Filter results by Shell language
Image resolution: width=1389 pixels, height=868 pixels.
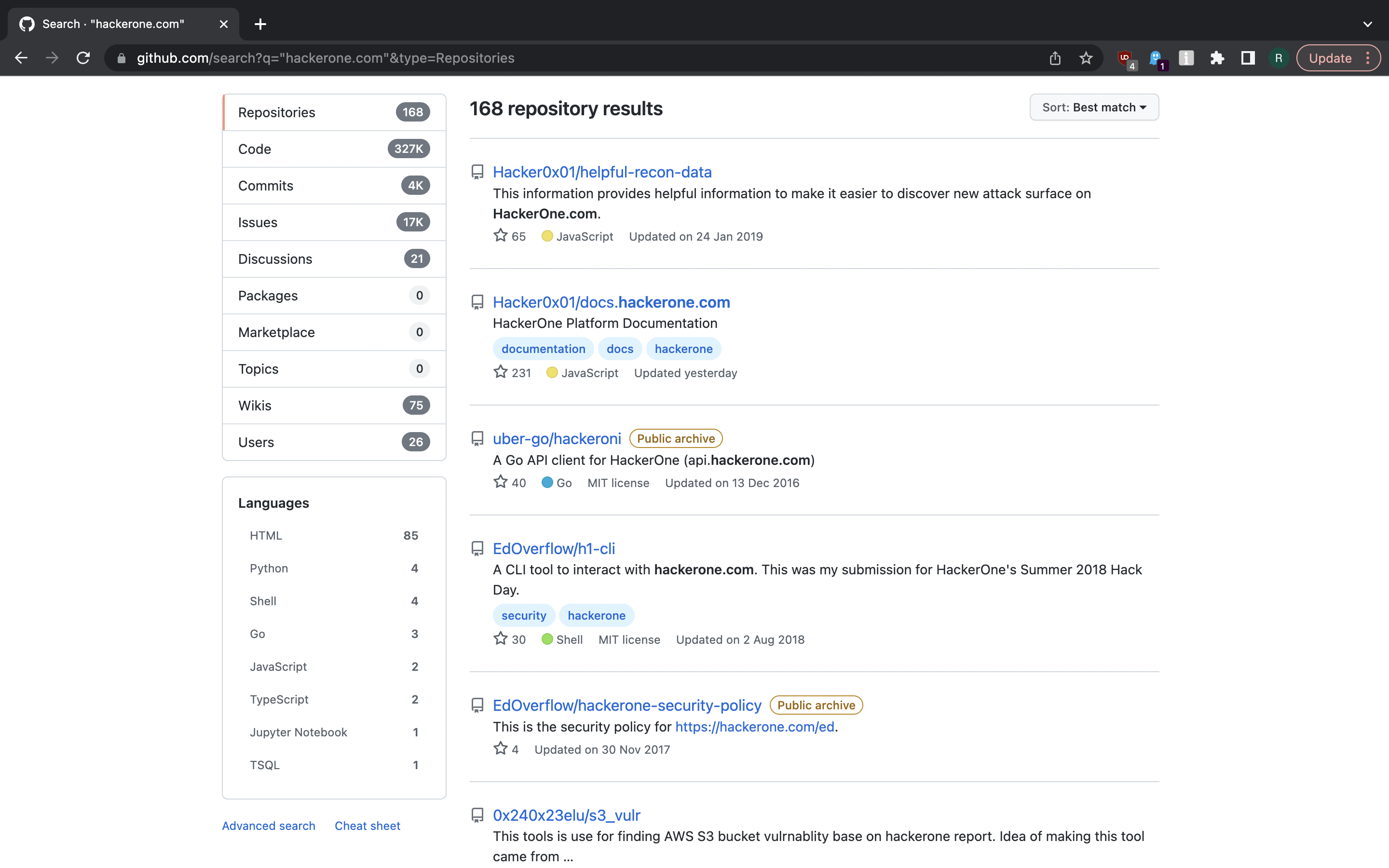tap(334, 601)
